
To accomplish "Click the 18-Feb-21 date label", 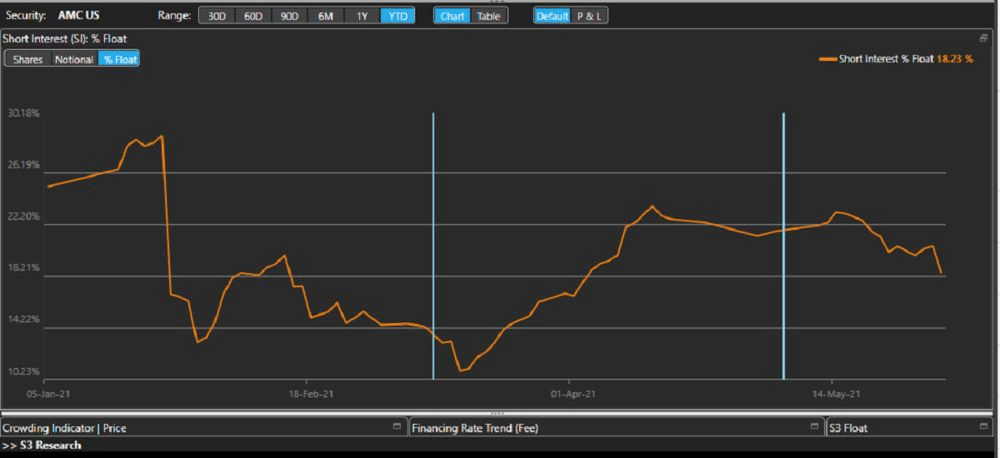I will [x=309, y=394].
